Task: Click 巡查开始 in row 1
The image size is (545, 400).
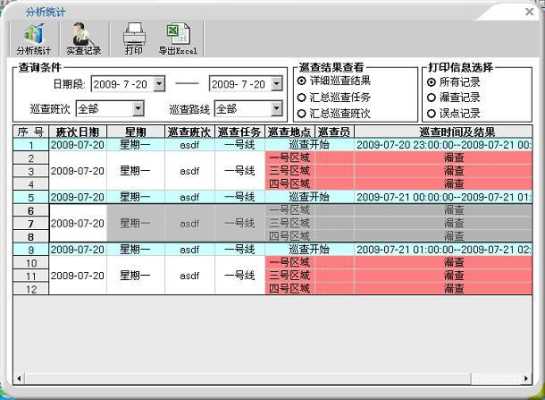Action: point(309,145)
